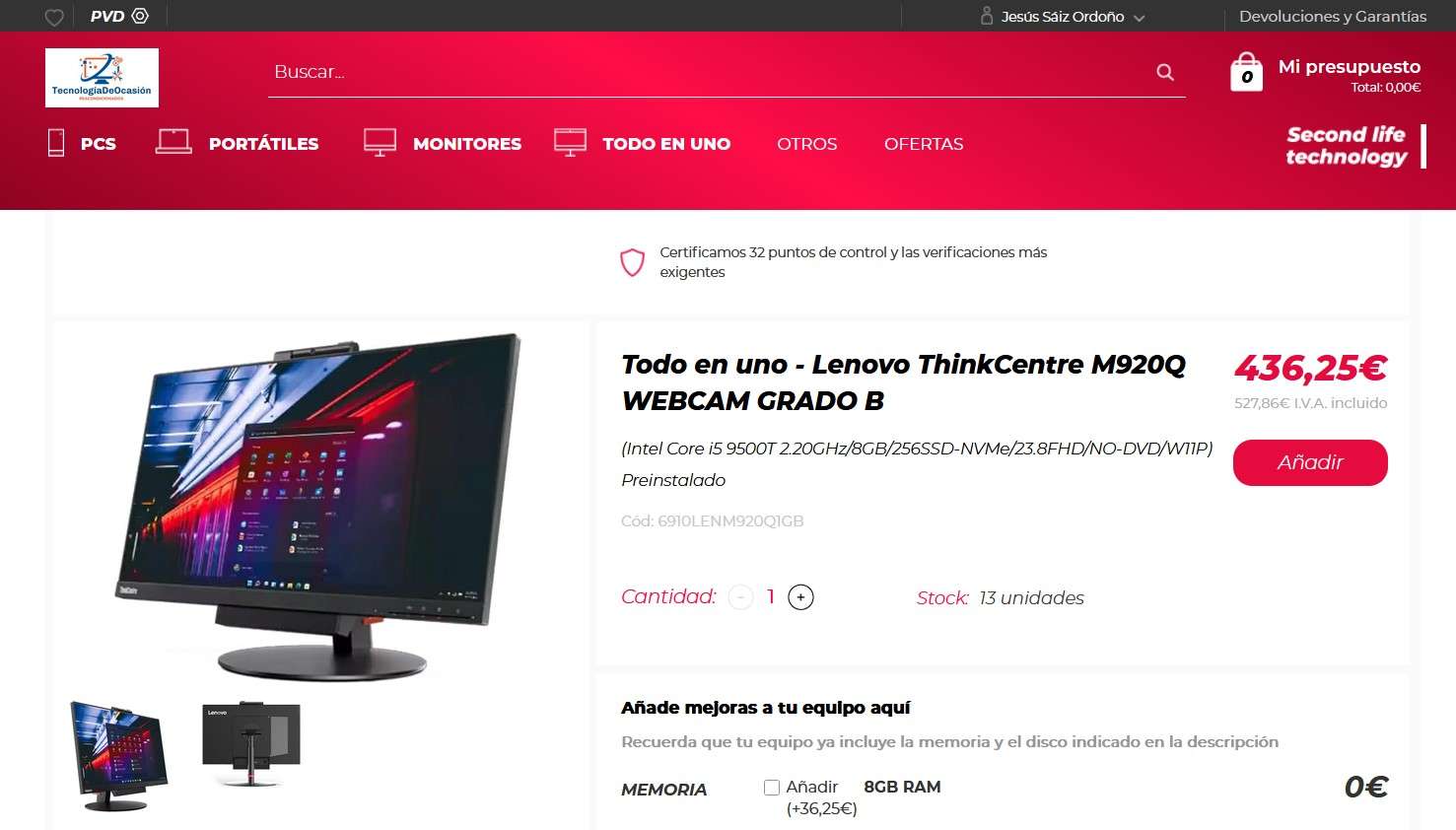Click the Portátiles laptop icon

(x=173, y=142)
